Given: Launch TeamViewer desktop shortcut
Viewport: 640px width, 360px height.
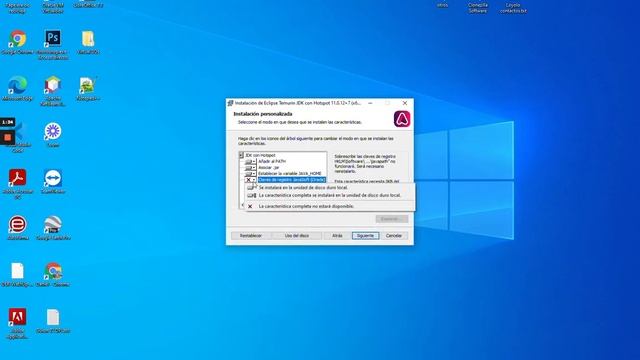Looking at the screenshot, I should point(53,178).
